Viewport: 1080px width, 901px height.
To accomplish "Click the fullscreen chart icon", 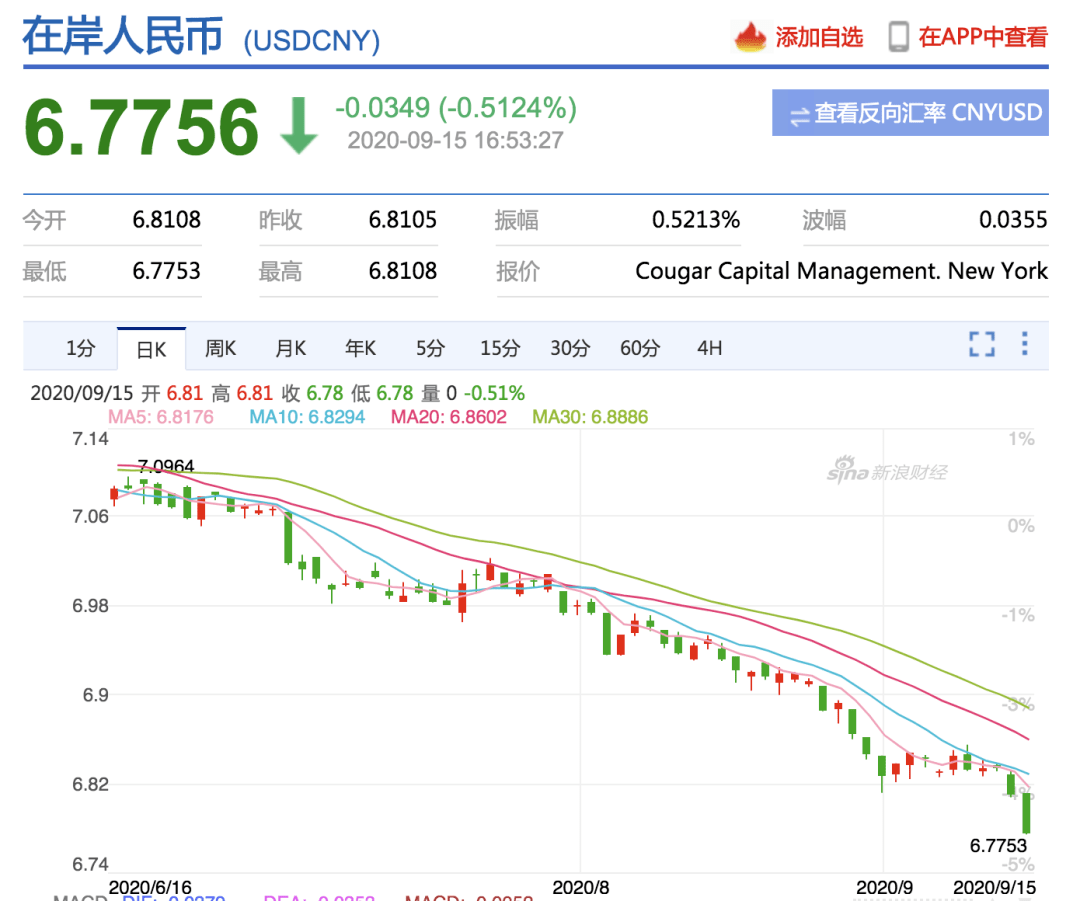I will pyautogui.click(x=982, y=345).
